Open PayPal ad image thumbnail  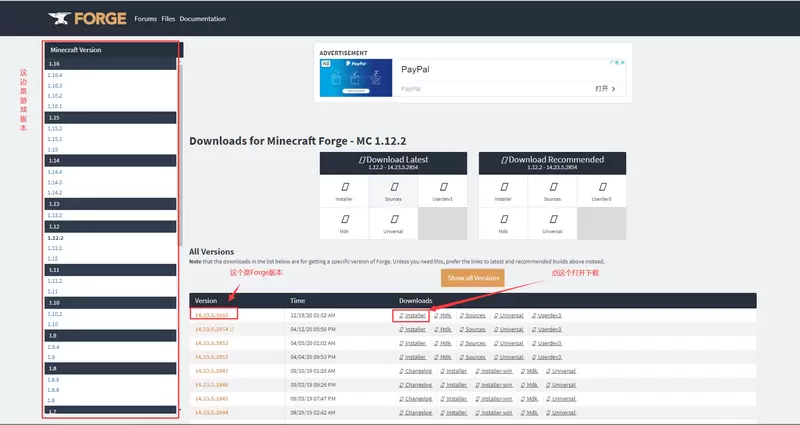[x=356, y=78]
